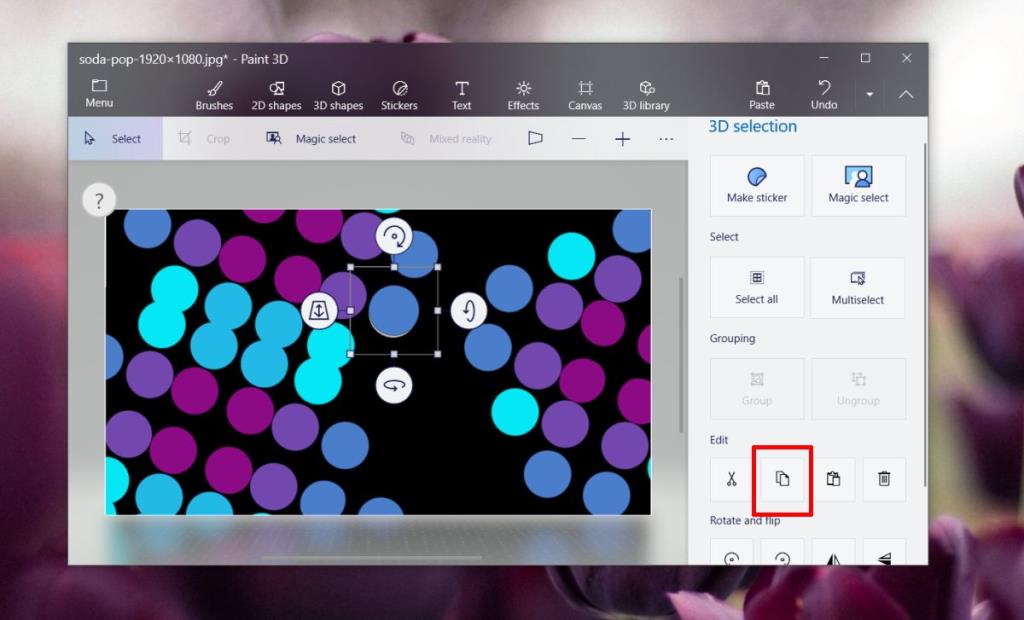Open the 3D shapes panel

[x=338, y=92]
